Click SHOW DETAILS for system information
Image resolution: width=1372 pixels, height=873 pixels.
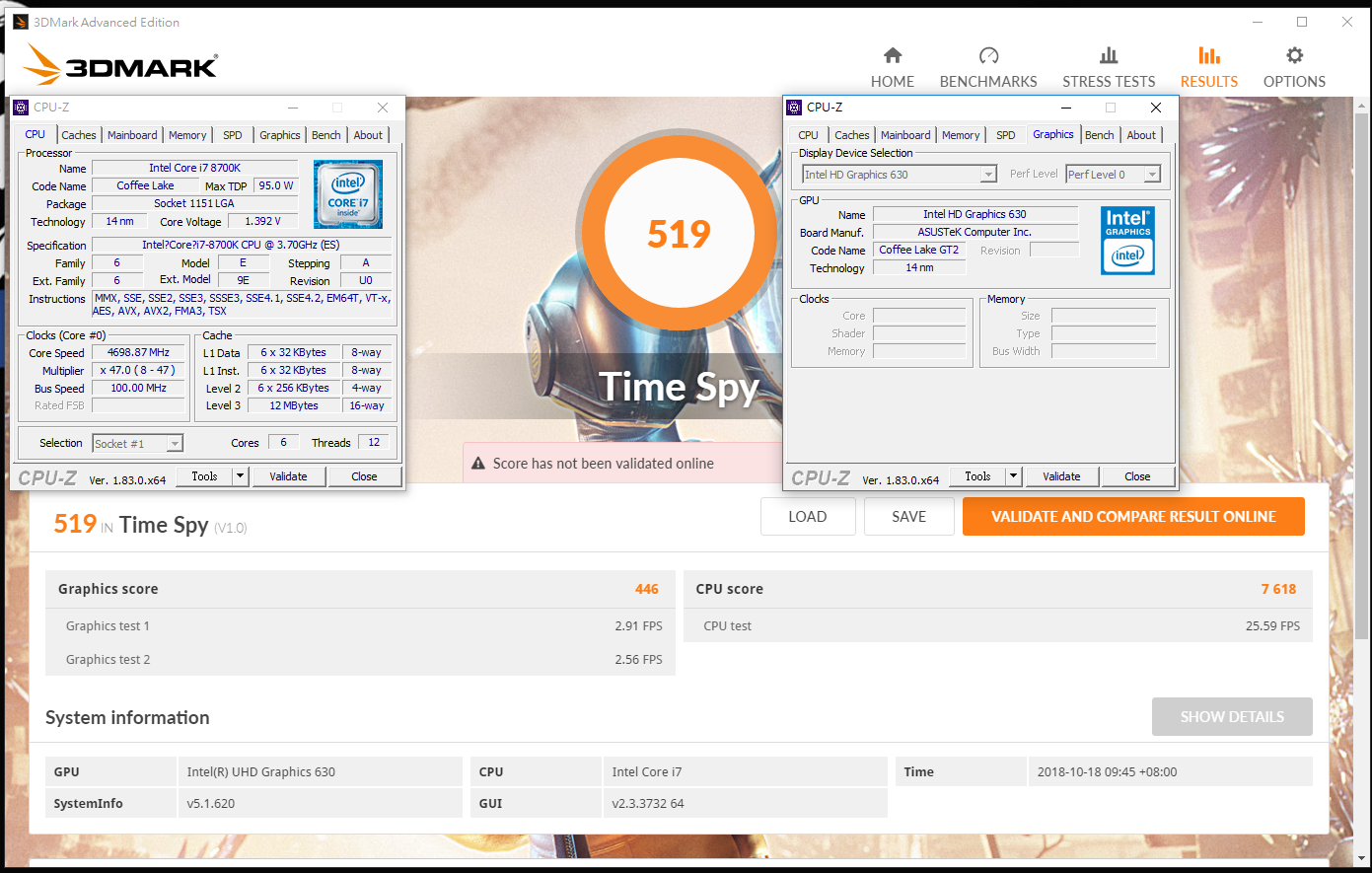click(1232, 717)
